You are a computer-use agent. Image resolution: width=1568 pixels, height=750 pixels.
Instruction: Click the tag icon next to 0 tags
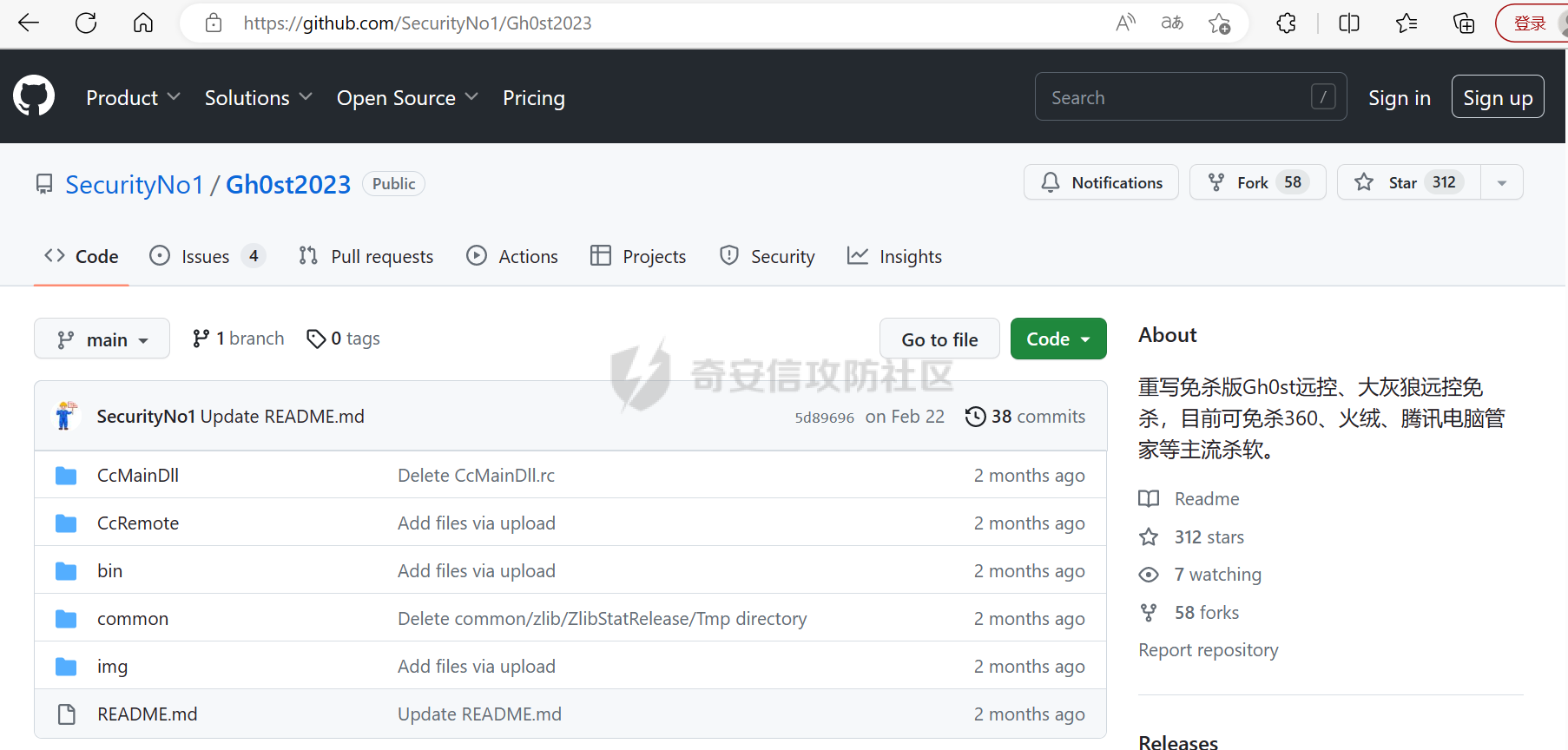pos(316,339)
